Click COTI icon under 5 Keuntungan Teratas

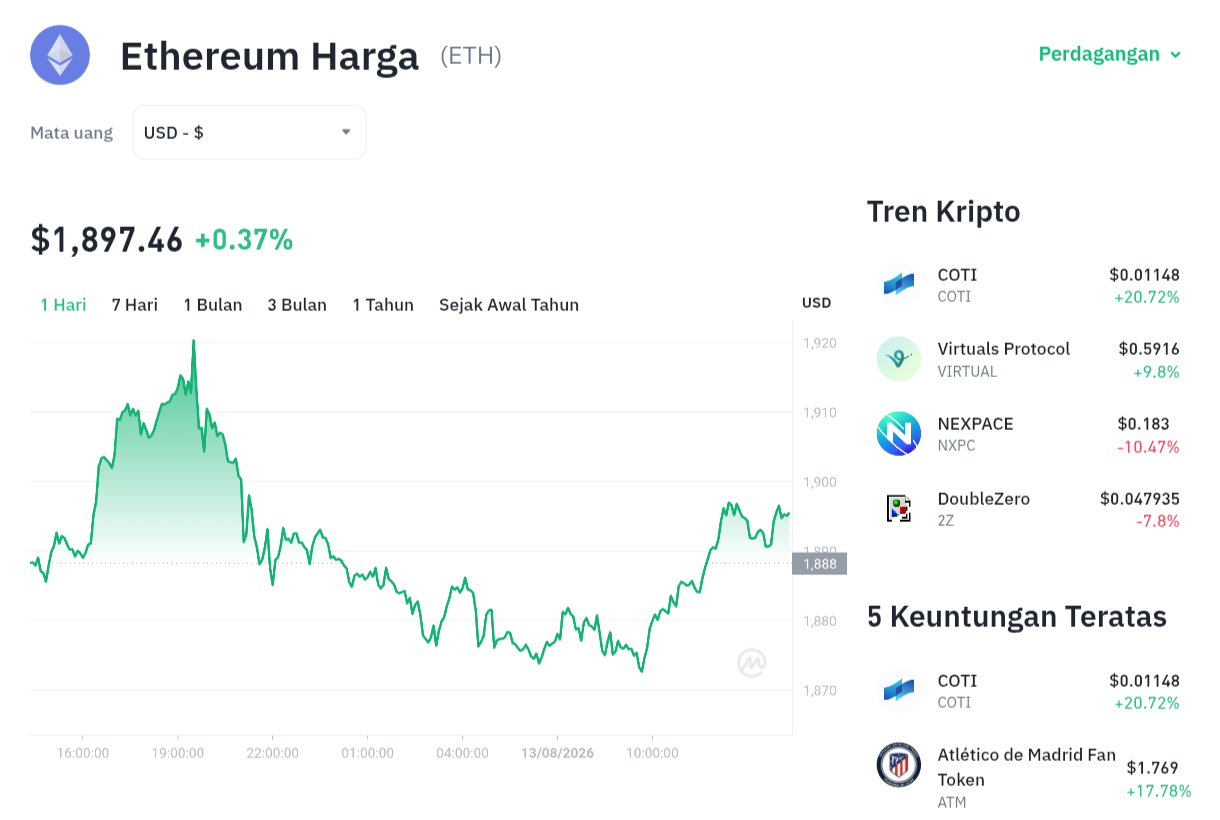click(899, 691)
